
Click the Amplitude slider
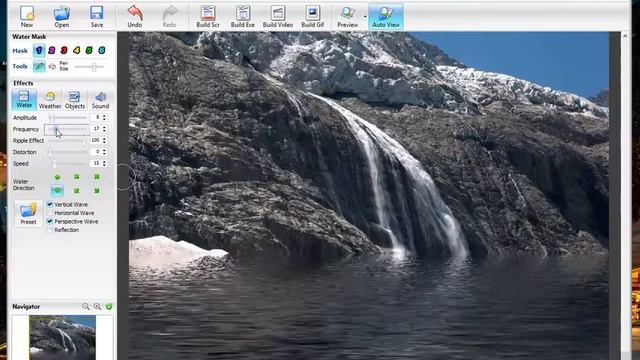click(x=67, y=118)
